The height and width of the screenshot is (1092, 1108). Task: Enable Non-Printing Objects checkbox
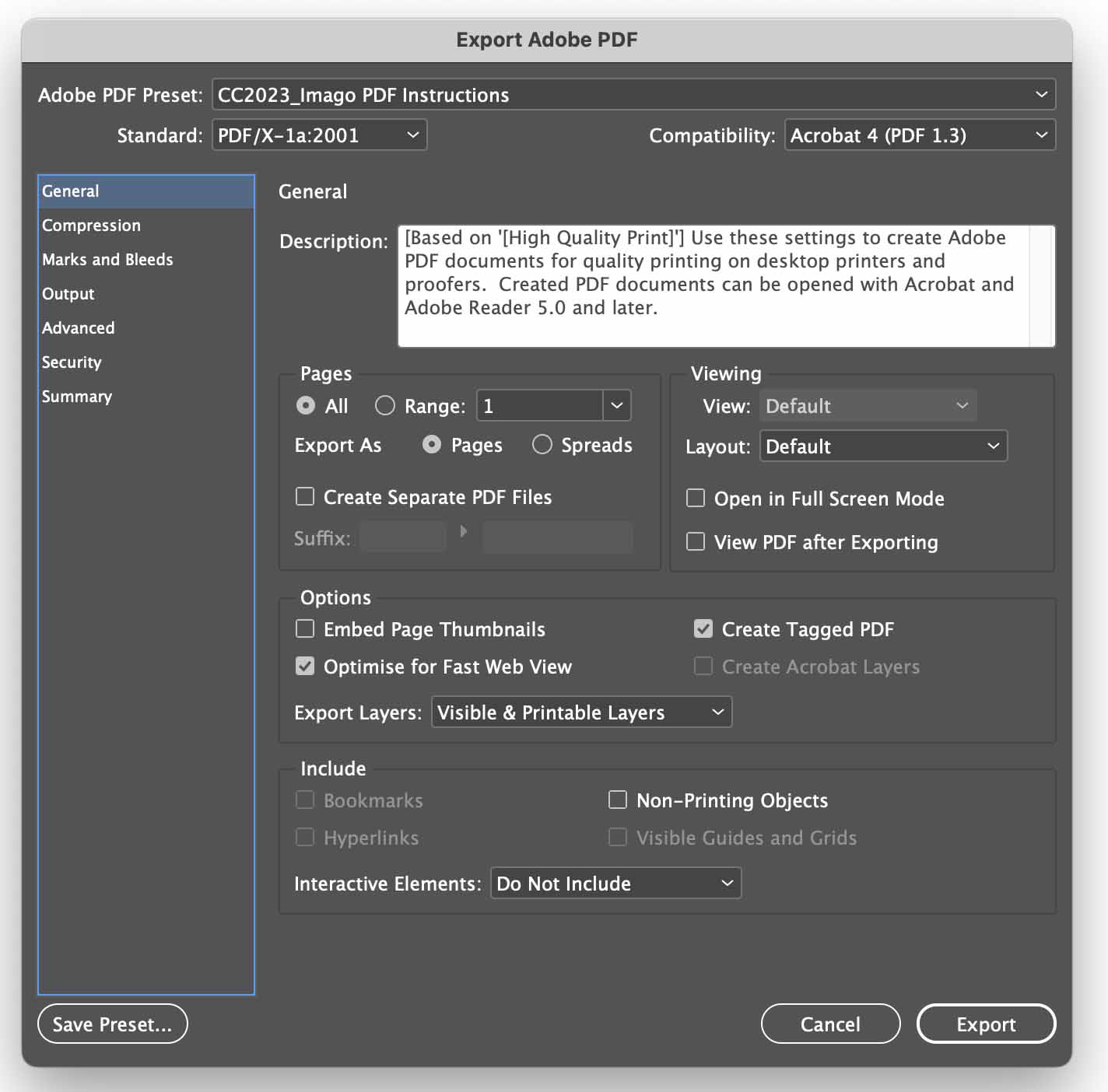[618, 800]
